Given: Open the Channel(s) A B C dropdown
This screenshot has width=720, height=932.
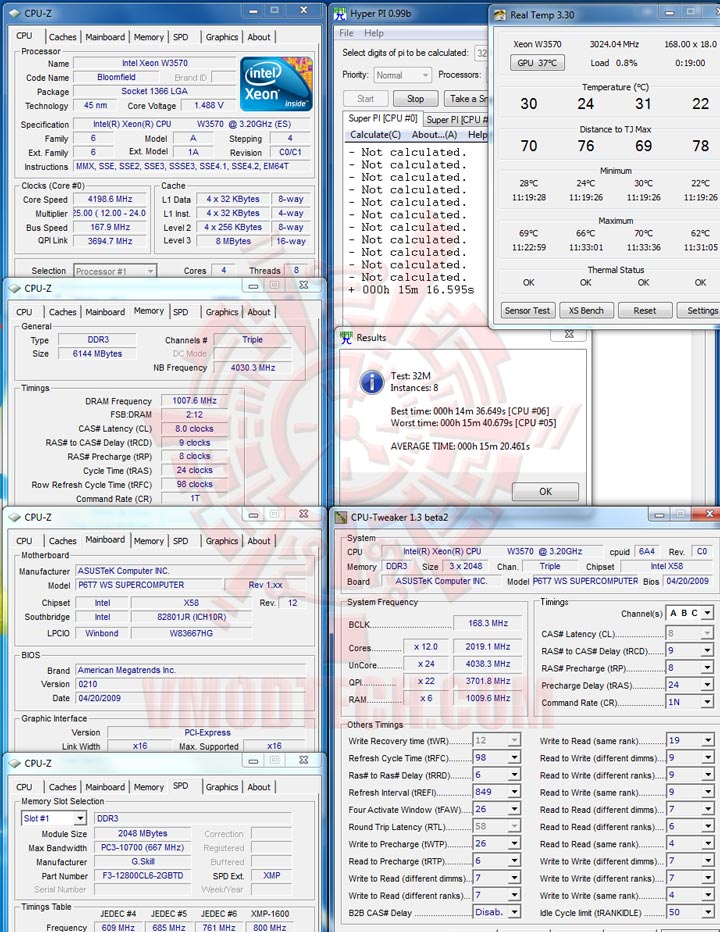Looking at the screenshot, I should [x=690, y=613].
